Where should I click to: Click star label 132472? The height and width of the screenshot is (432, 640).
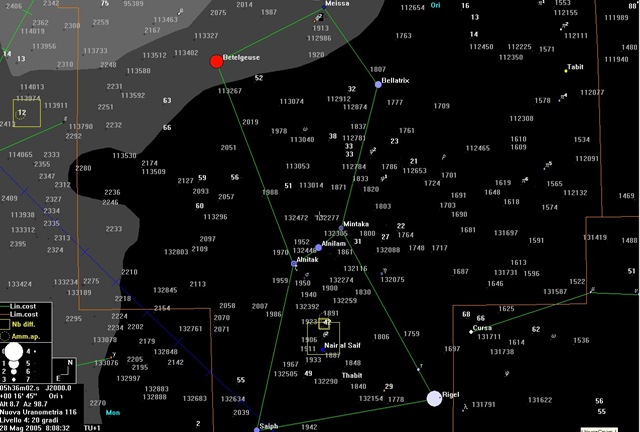pyautogui.click(x=296, y=218)
